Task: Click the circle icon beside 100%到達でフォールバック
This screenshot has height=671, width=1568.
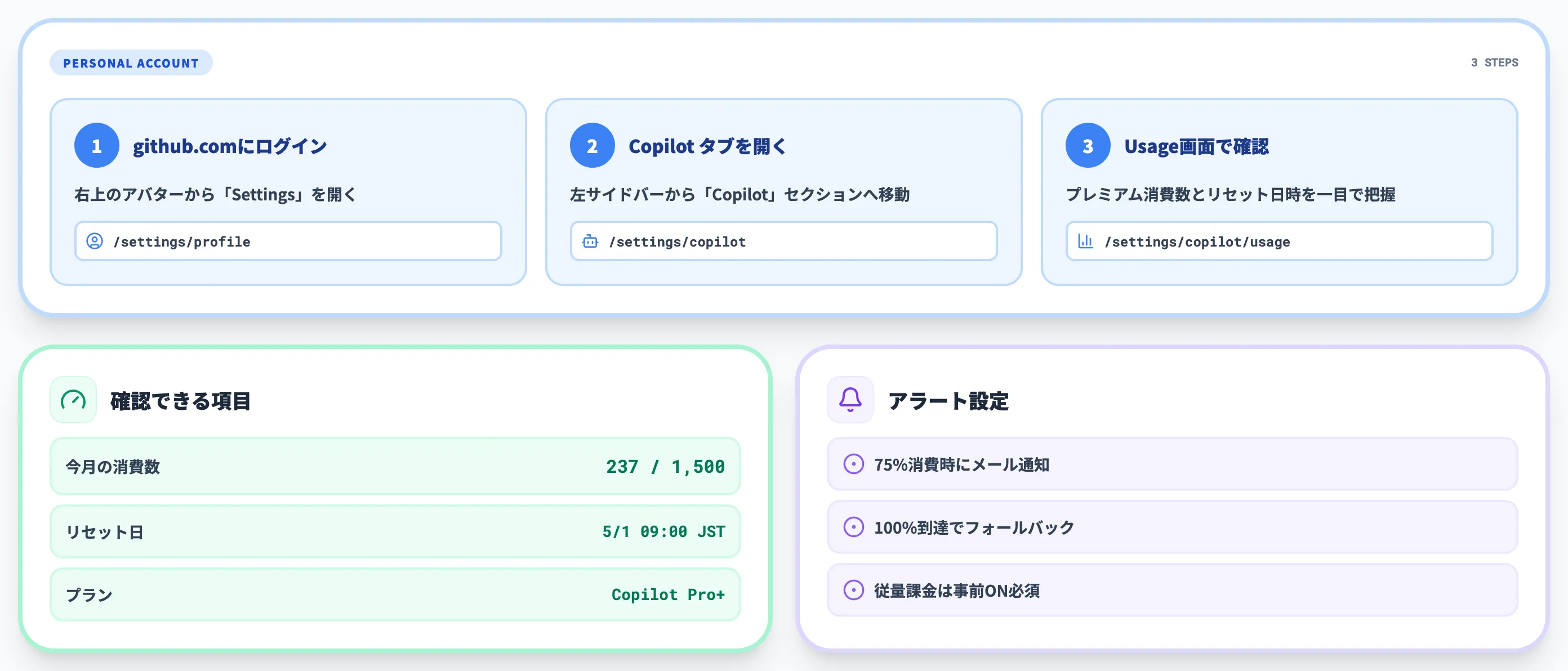Action: click(853, 527)
